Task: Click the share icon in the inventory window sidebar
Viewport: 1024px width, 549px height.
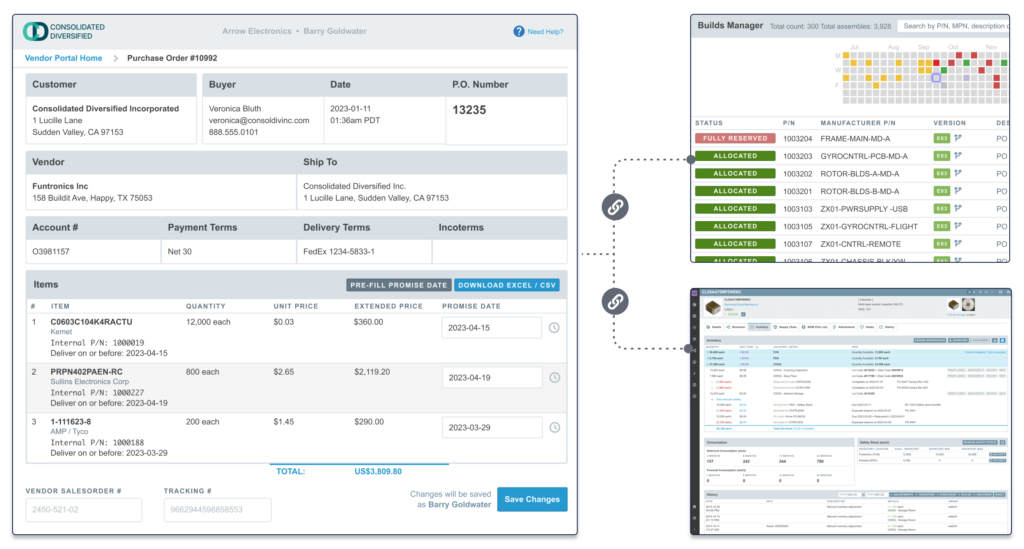Action: tap(694, 350)
